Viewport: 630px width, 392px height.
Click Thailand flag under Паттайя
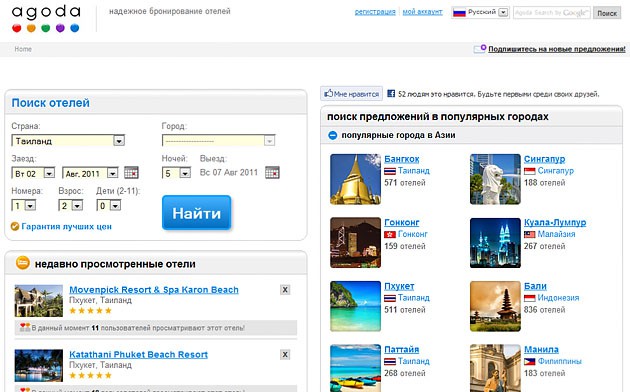point(390,361)
